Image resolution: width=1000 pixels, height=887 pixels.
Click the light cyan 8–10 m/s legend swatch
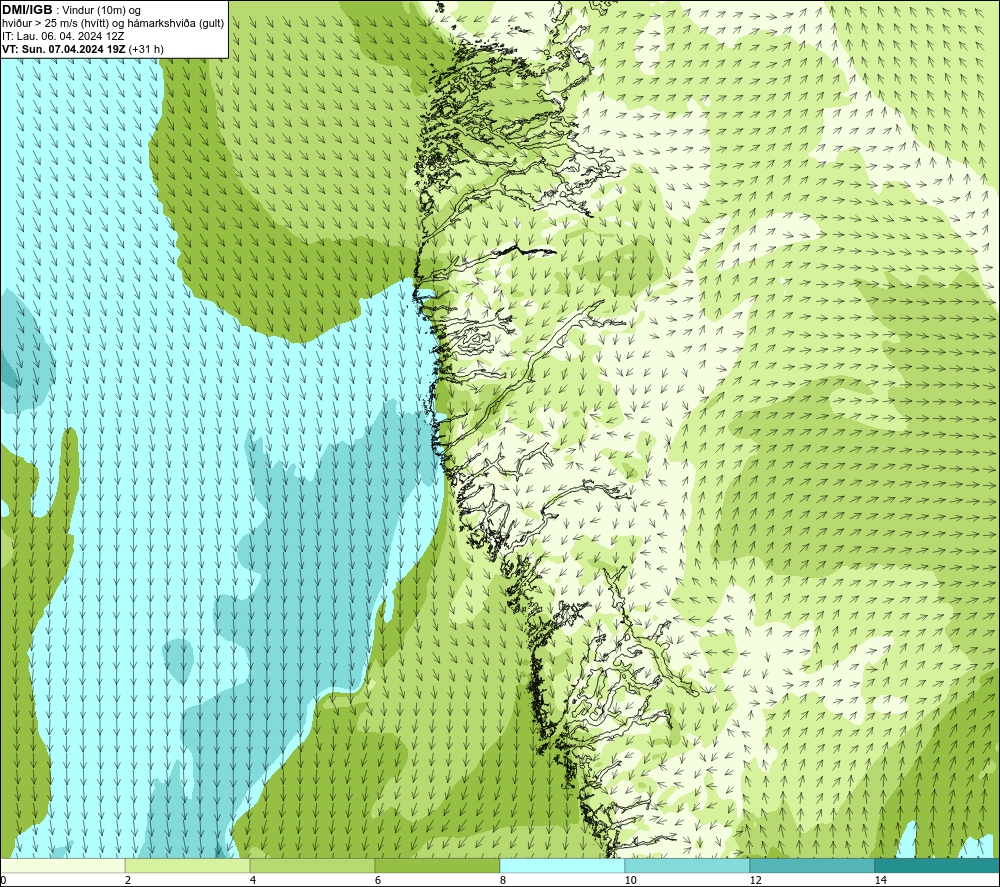click(x=562, y=865)
